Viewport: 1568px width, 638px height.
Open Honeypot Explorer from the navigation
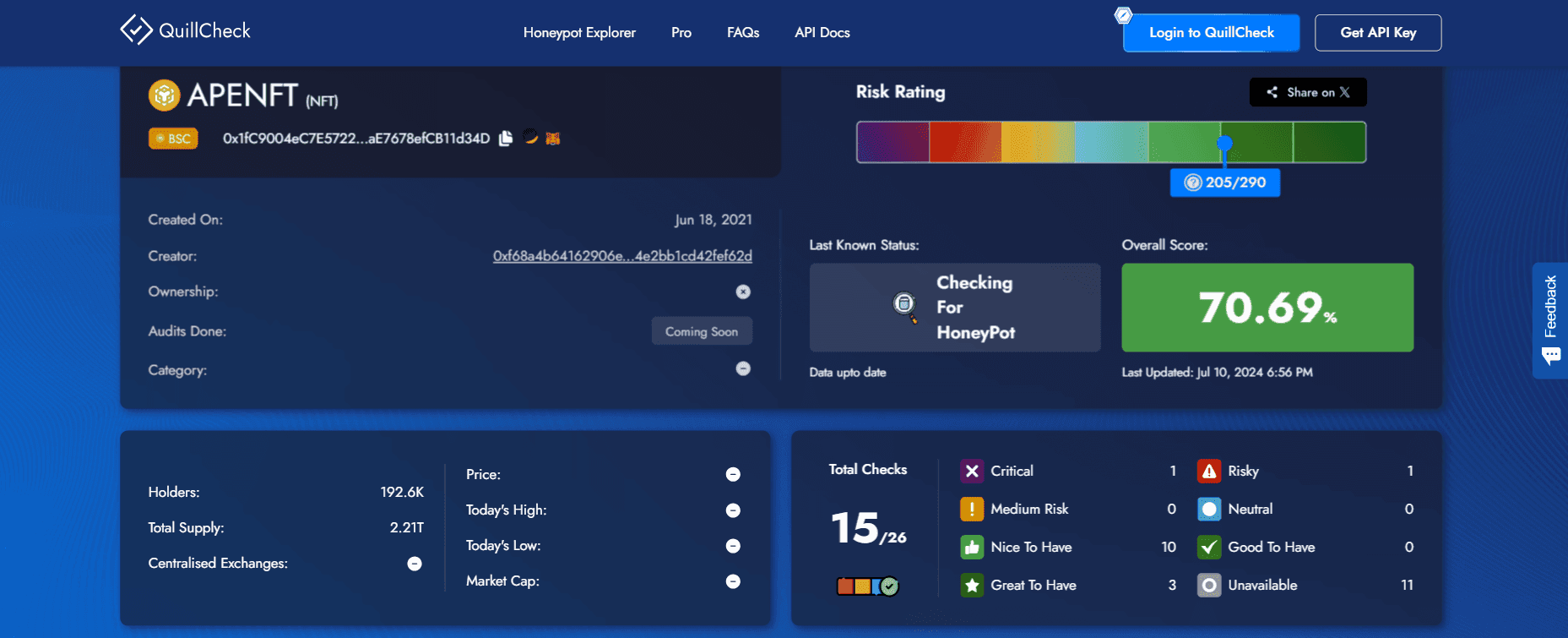pos(579,32)
